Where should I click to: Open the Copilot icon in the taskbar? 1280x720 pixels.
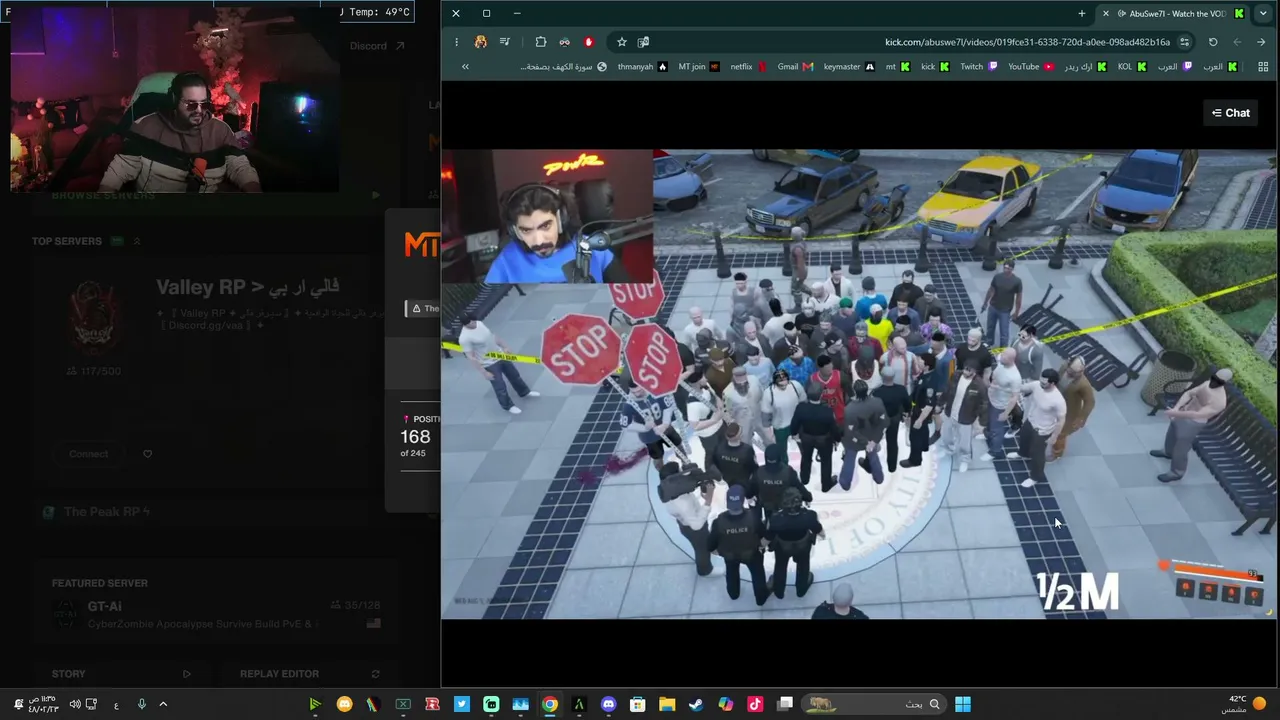coord(726,704)
